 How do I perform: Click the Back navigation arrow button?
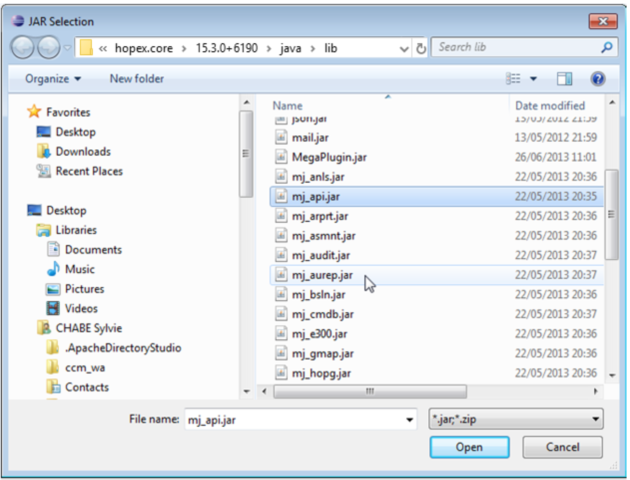[24, 47]
